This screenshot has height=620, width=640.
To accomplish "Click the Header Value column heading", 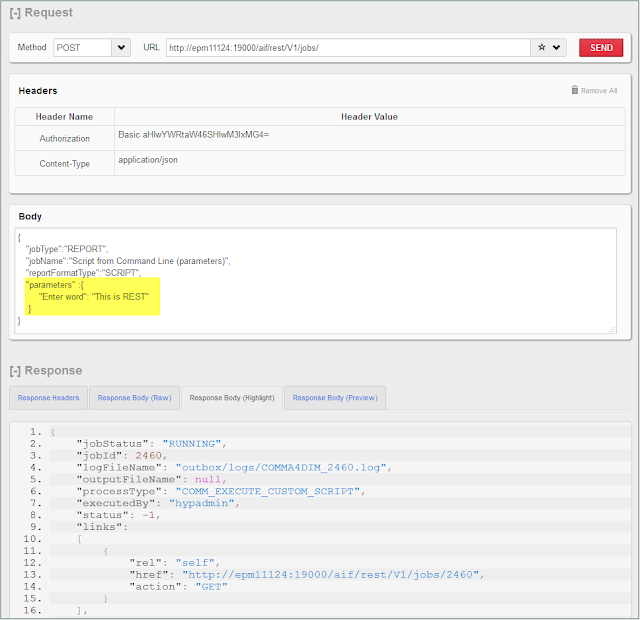I will (369, 117).
